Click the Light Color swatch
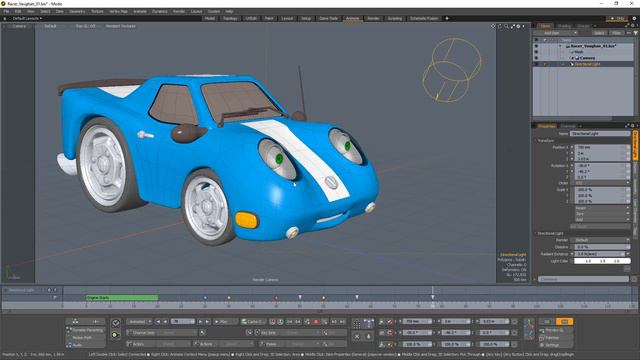640x360 pixels. click(x=602, y=261)
